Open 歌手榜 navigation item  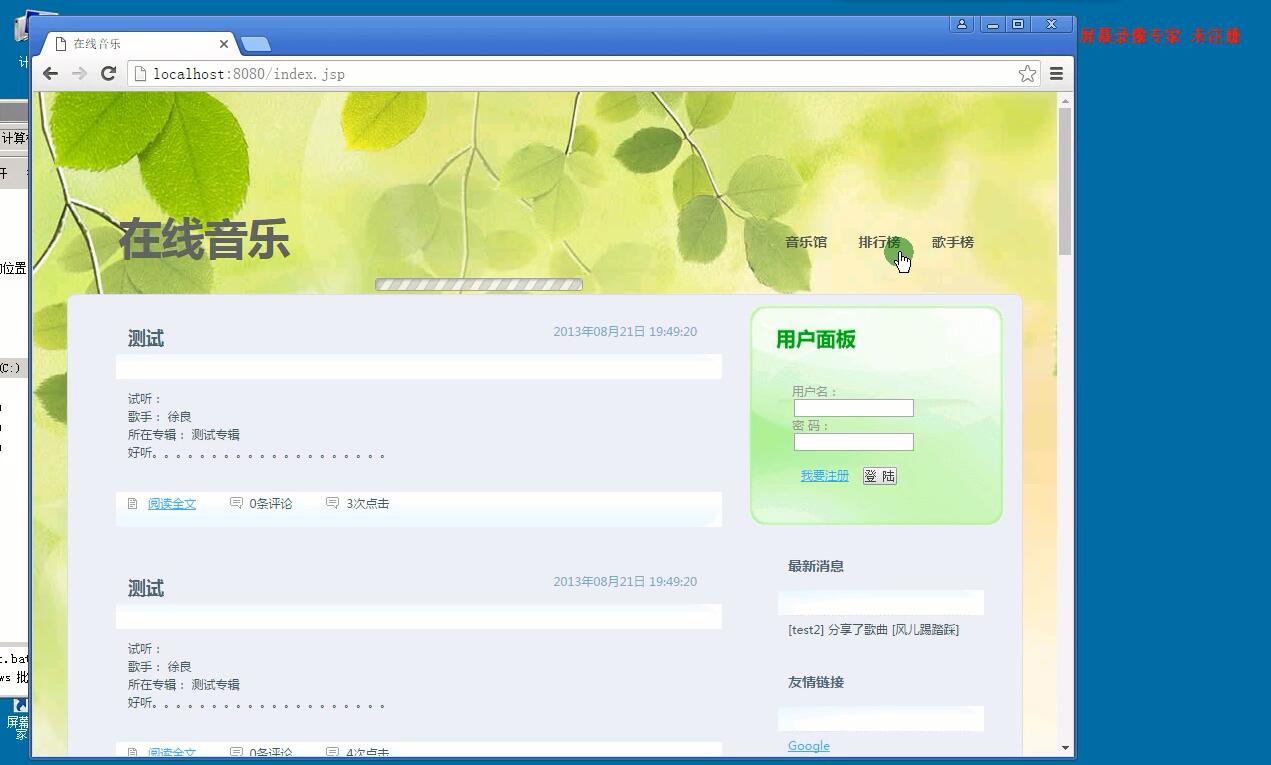pyautogui.click(x=953, y=242)
